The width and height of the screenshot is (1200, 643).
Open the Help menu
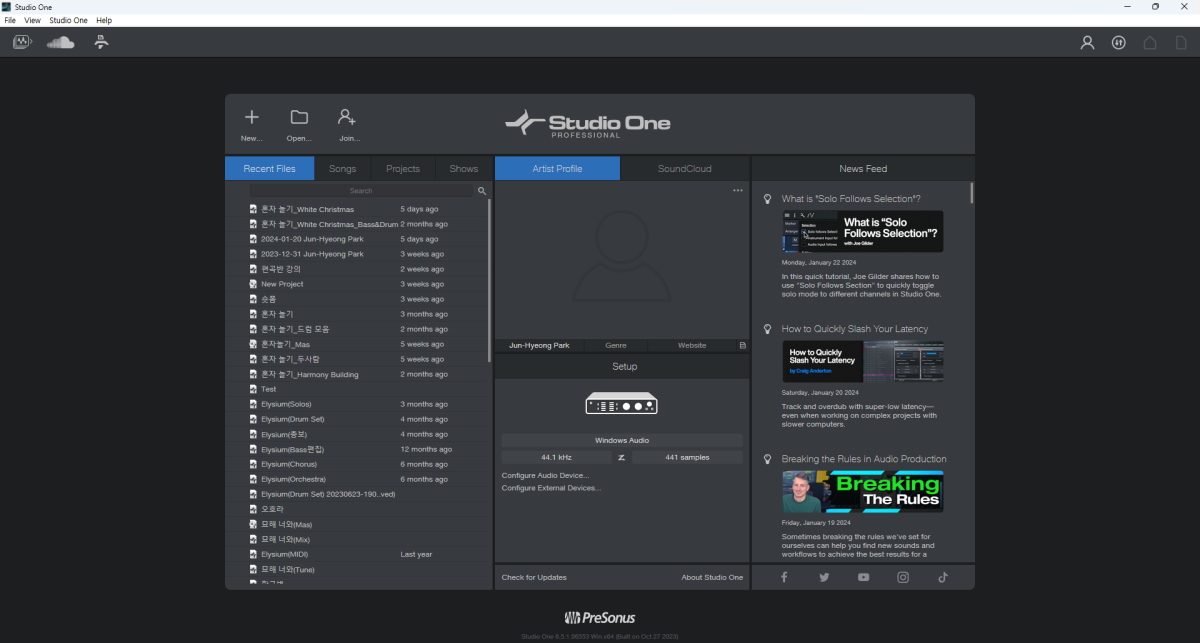point(104,20)
